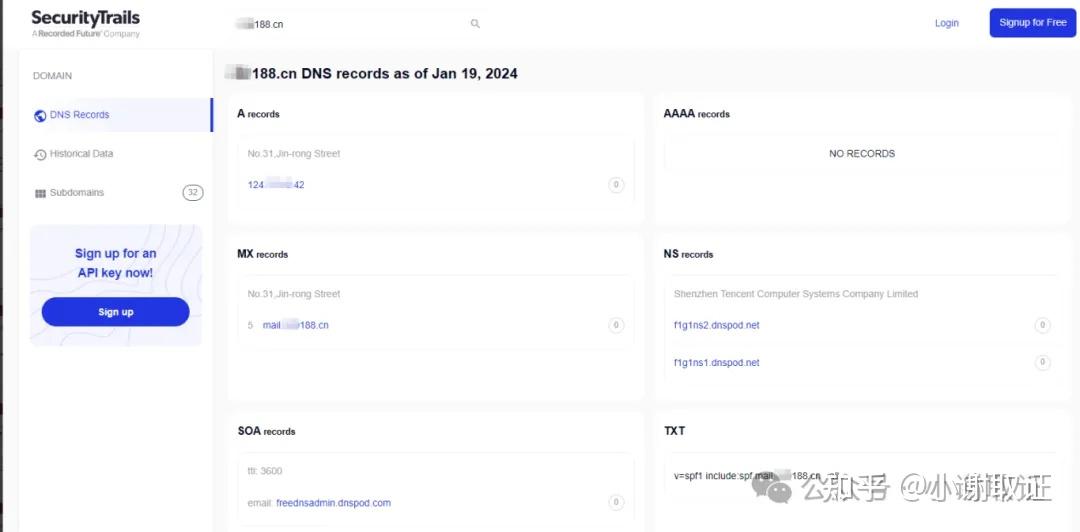Click Shenzhen Tencent Computer Systems text
Viewport: 1080px width, 532px height.
[796, 294]
